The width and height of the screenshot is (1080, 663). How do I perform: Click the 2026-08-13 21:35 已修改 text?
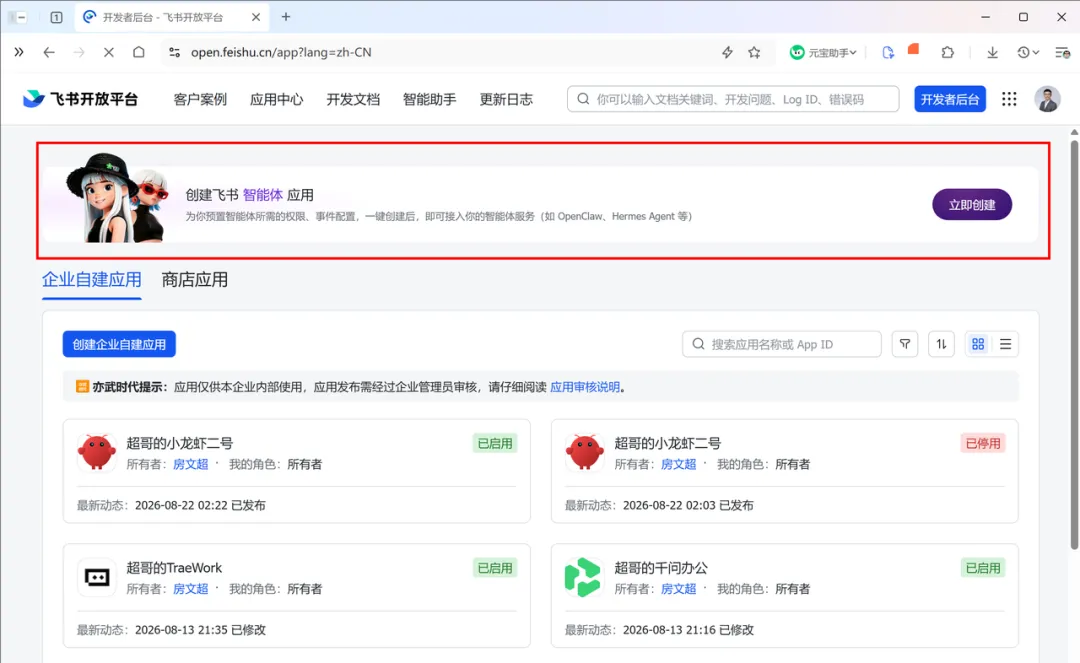[200, 630]
